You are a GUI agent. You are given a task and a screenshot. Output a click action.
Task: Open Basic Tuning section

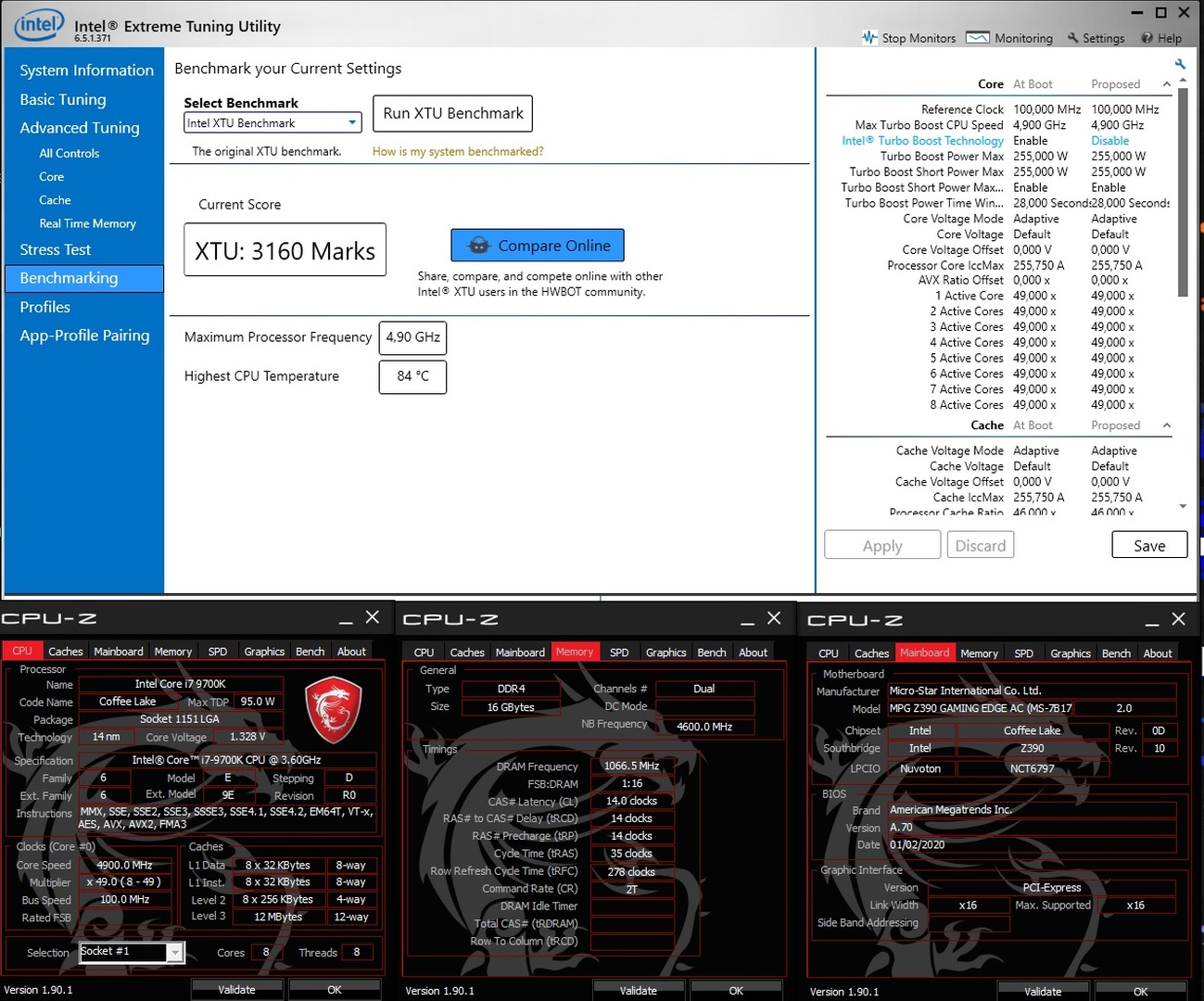[x=62, y=99]
